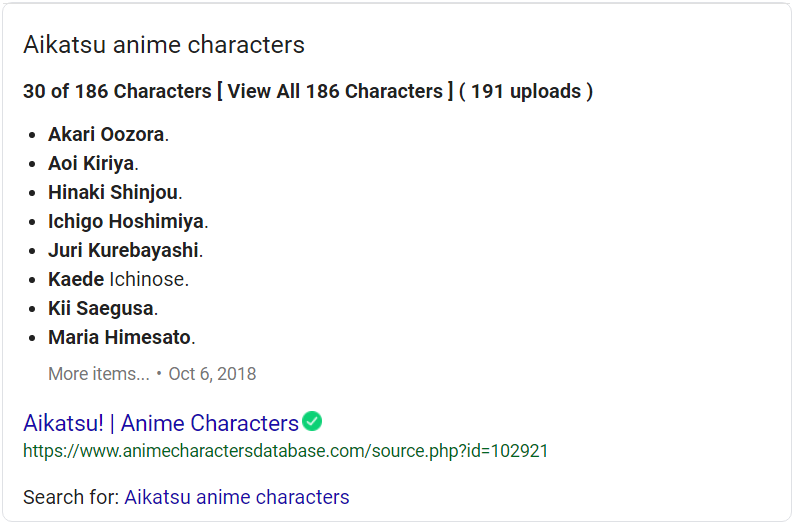Screen dimensions: 793x525
Task: Select Kii Saegusa in the character list
Action: [101, 308]
